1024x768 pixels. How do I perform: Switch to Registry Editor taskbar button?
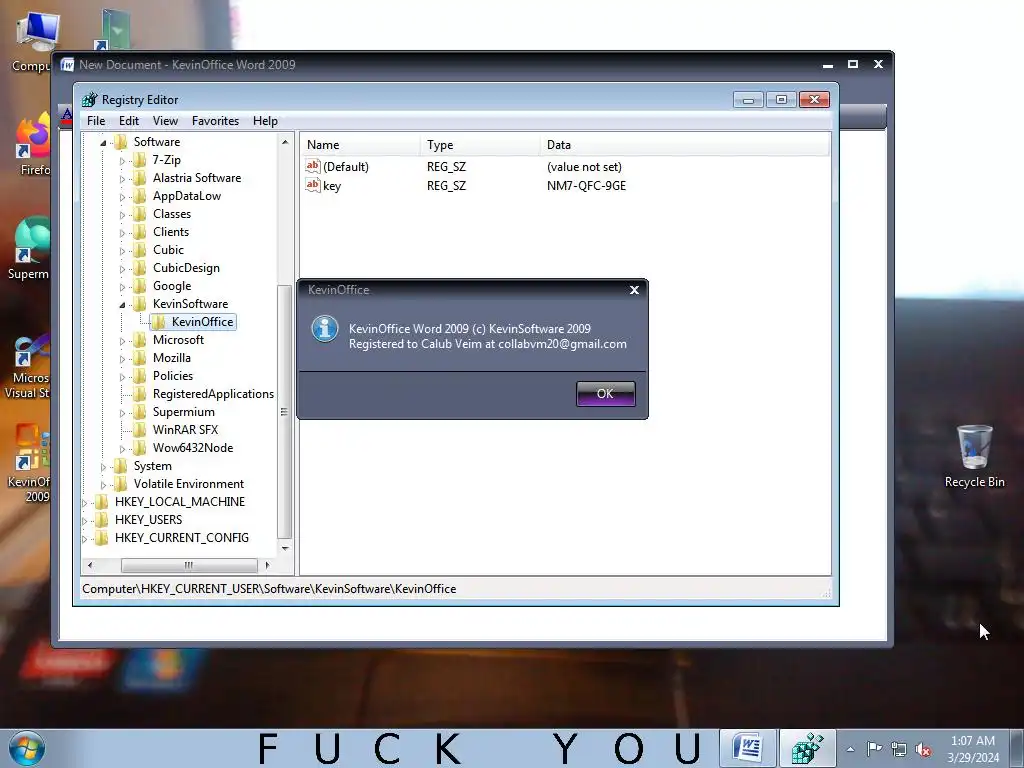pos(808,748)
